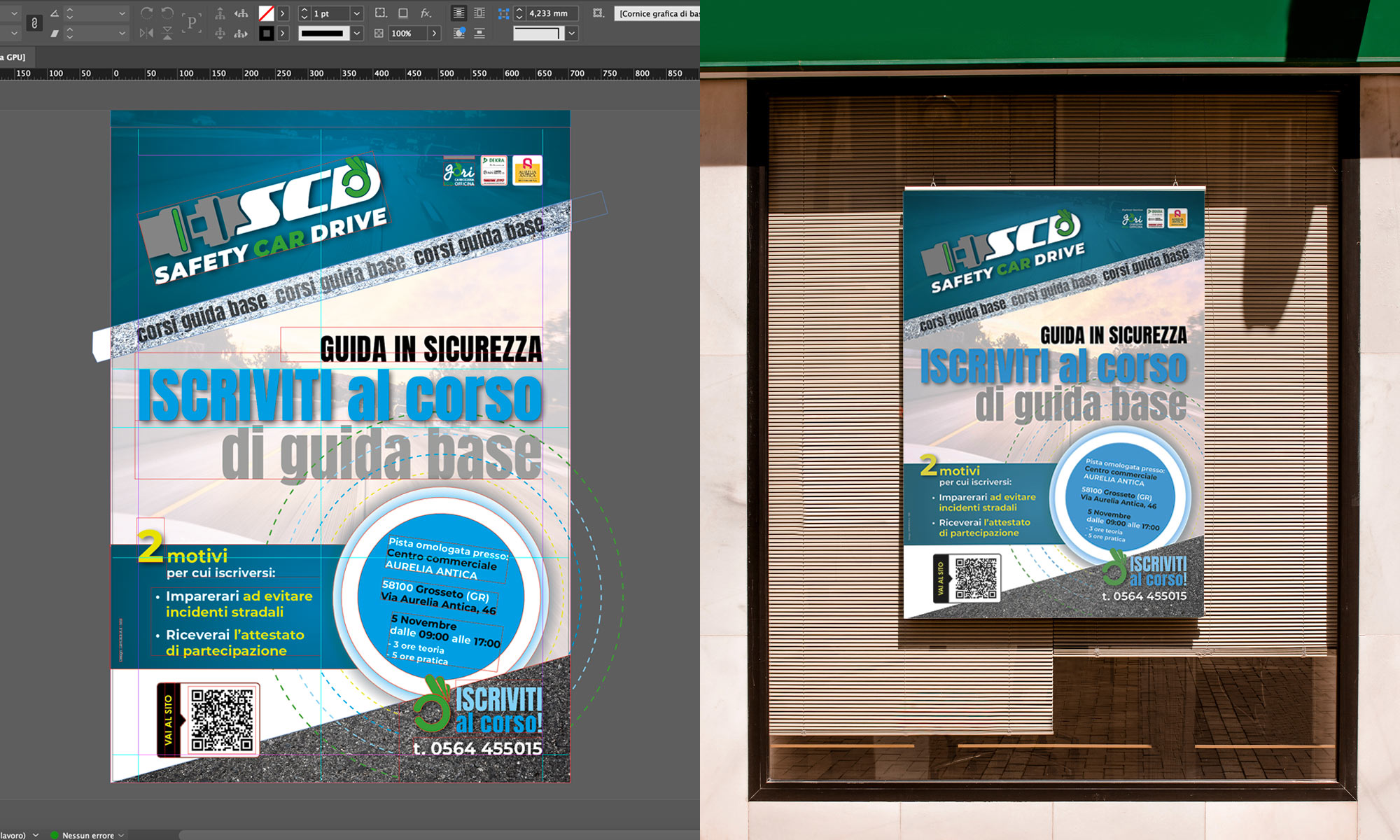Click the horizontal scrollbar at bottom
The image size is (1400, 840).
(440, 835)
